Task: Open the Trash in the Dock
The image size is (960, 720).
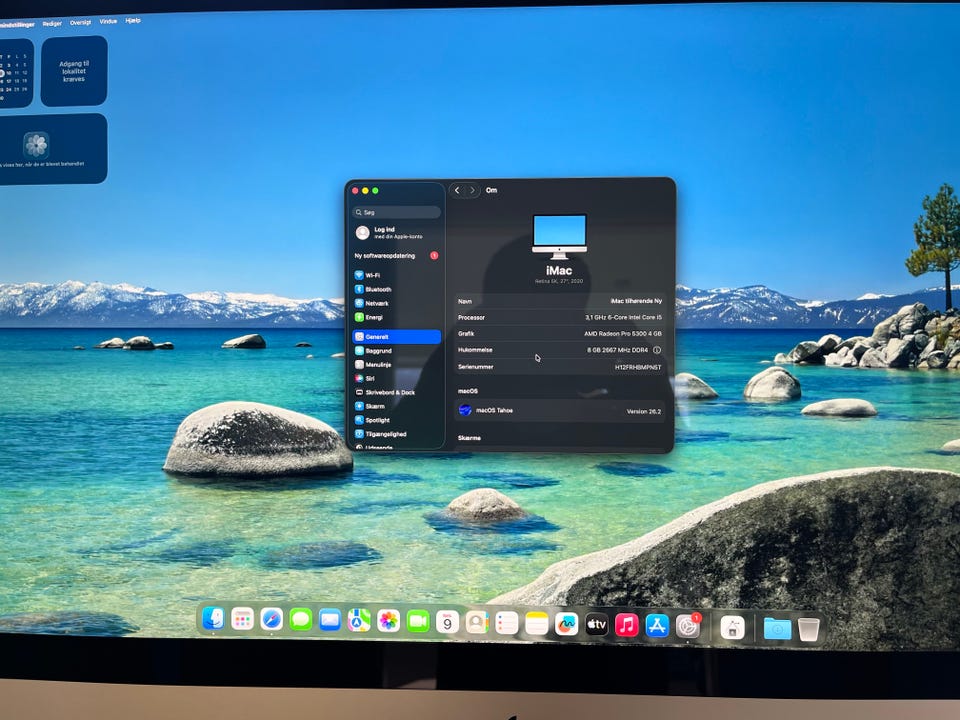Action: [x=809, y=629]
